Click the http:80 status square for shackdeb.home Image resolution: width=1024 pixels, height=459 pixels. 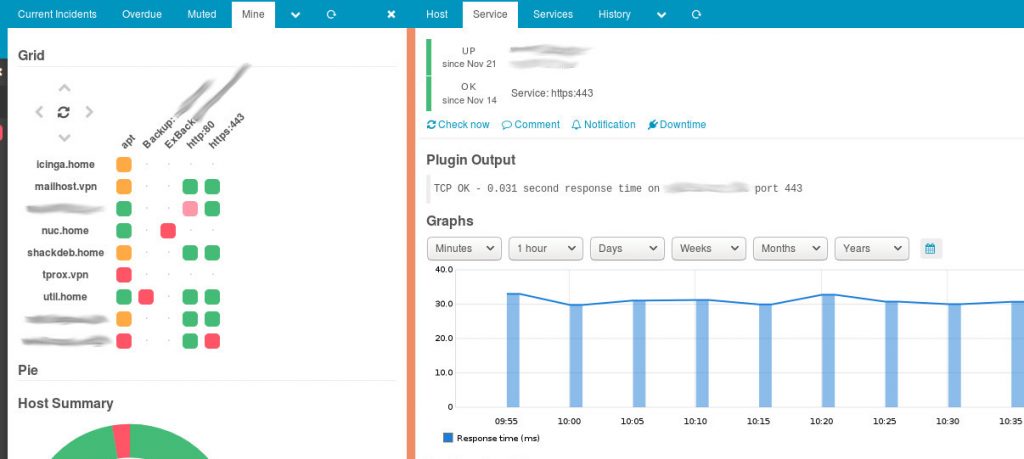[x=190, y=253]
